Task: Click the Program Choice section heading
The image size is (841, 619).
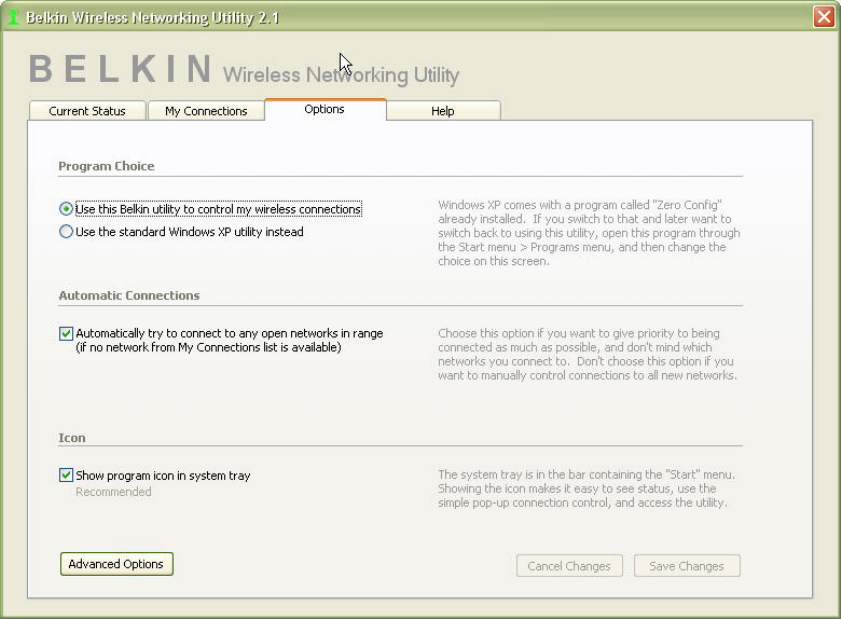Action: pyautogui.click(x=106, y=166)
